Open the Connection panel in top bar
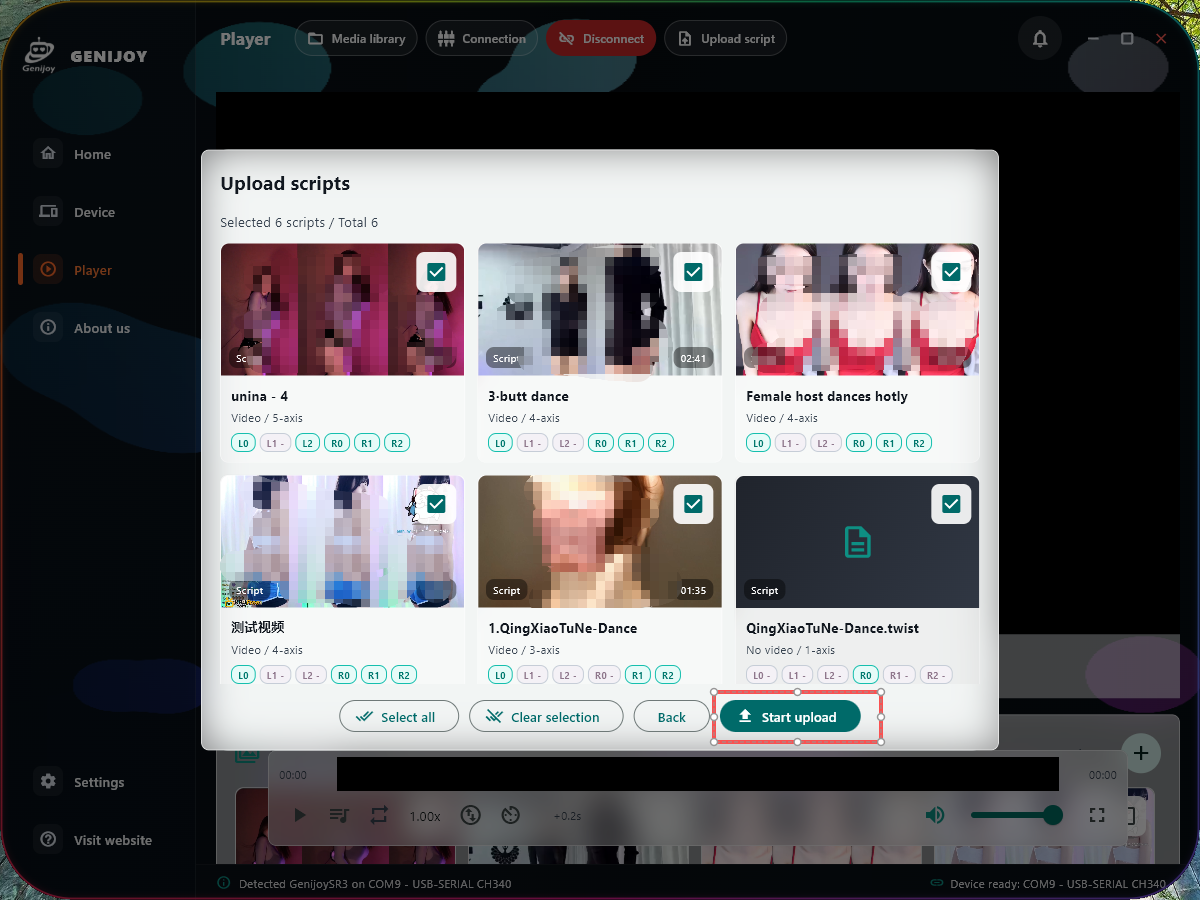Viewport: 1200px width, 900px height. click(x=482, y=39)
